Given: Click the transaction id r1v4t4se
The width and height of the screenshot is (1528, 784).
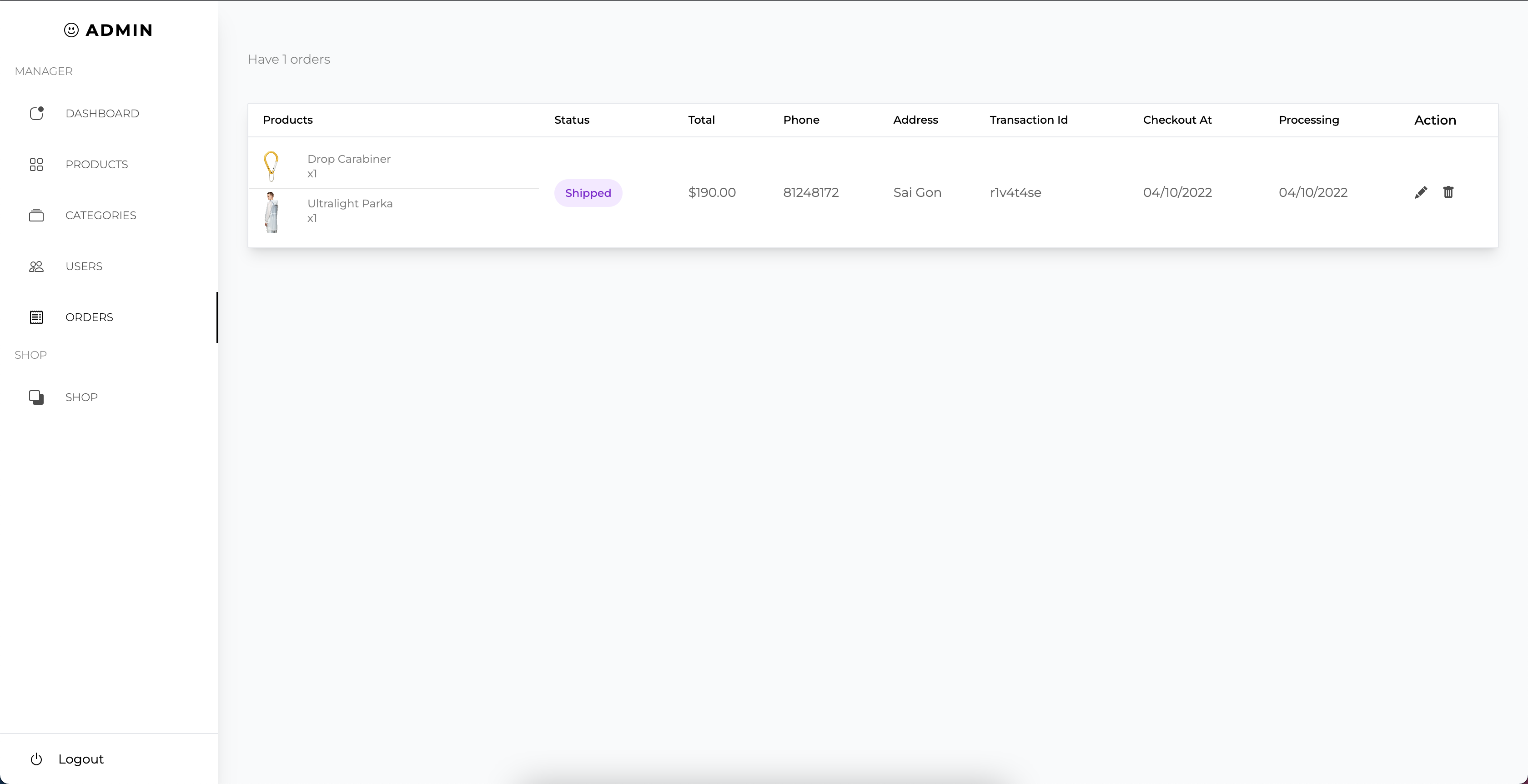Looking at the screenshot, I should [x=1015, y=192].
